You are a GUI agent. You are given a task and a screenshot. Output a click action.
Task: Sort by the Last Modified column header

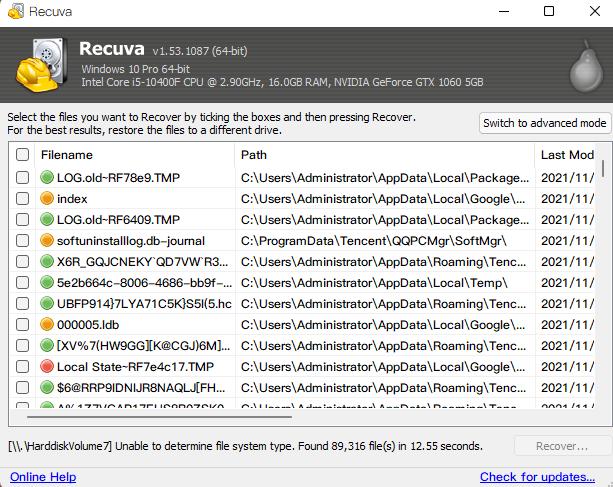click(x=567, y=155)
